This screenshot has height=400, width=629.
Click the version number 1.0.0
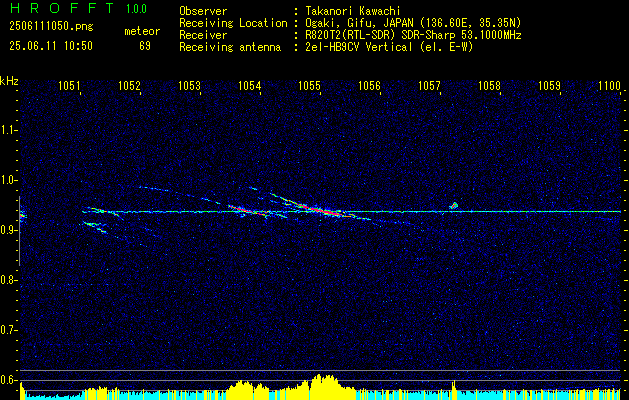click(x=136, y=9)
